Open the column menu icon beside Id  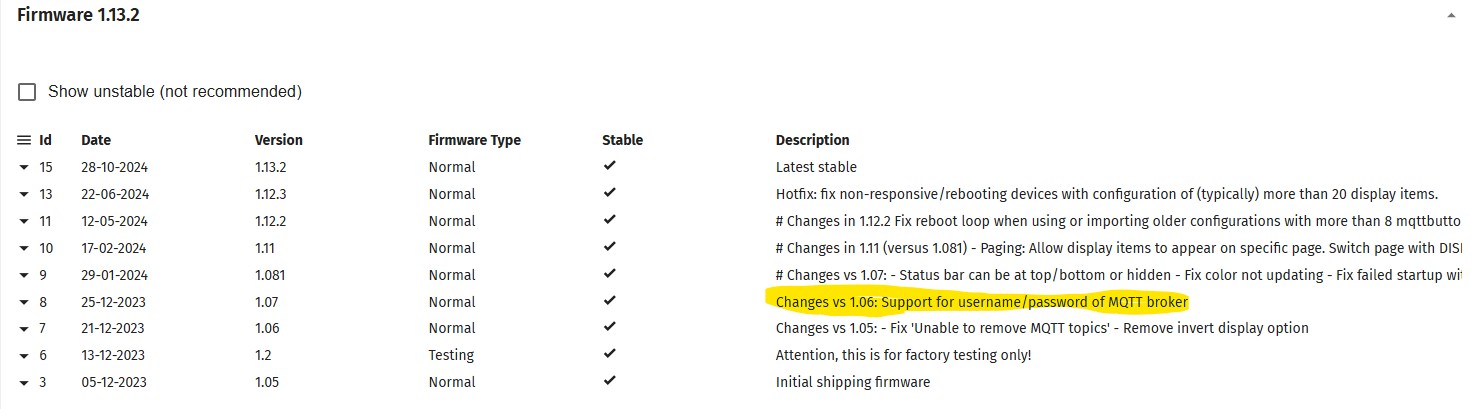point(25,140)
